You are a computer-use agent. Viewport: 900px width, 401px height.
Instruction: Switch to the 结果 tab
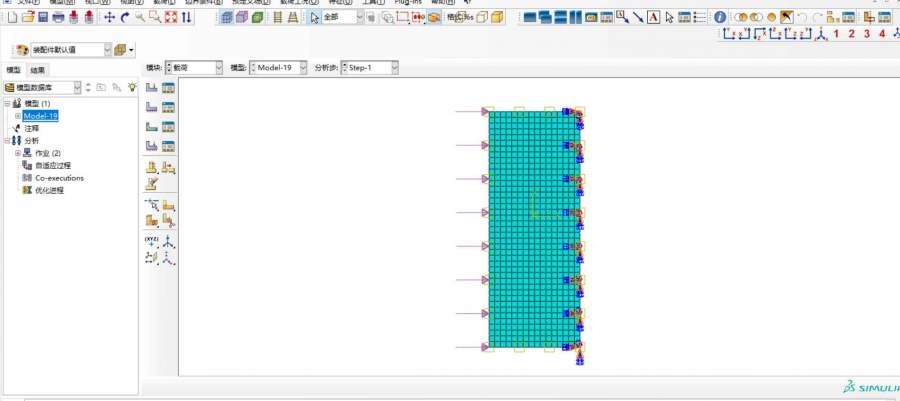pos(37,70)
